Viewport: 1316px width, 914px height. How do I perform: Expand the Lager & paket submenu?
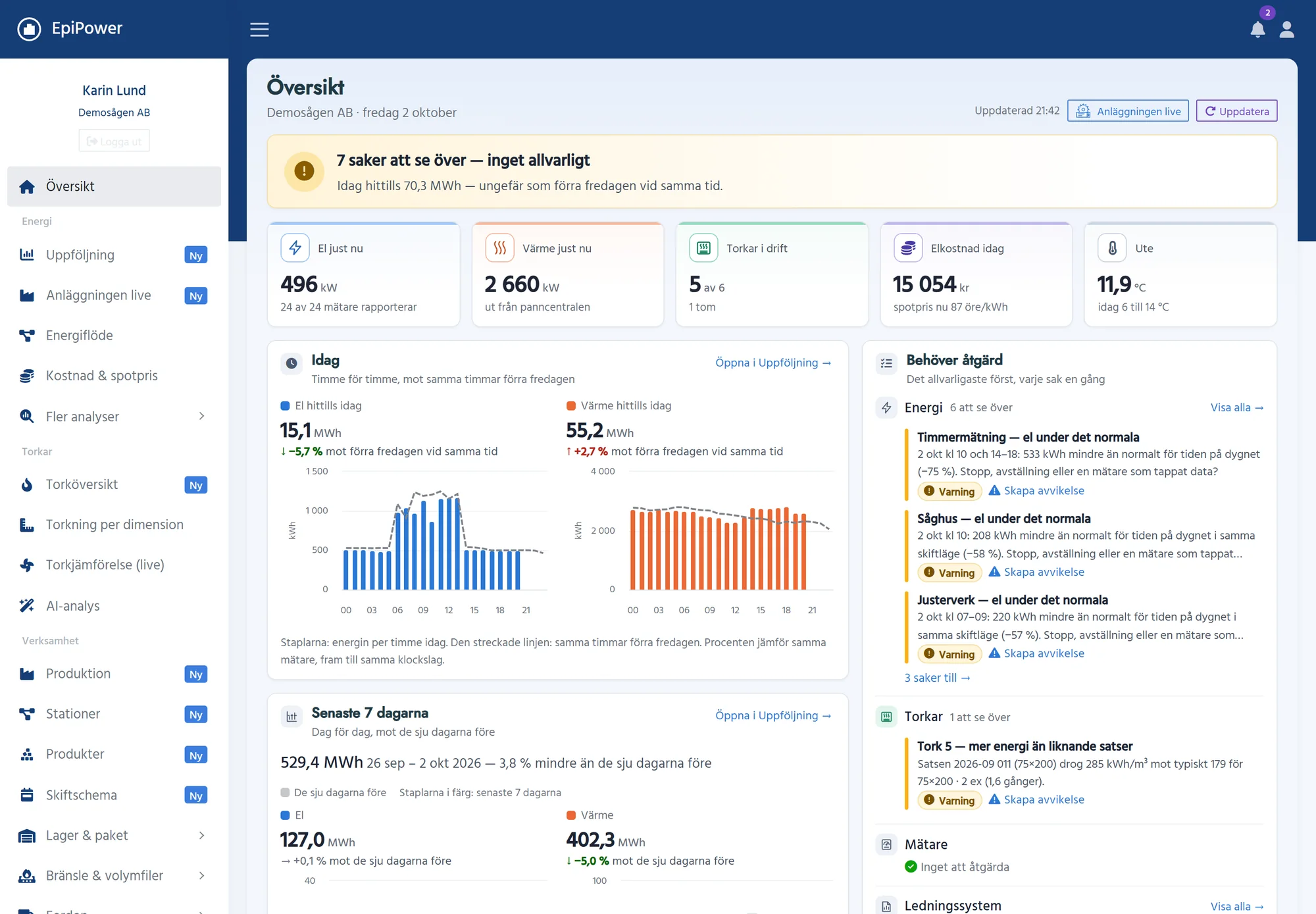coord(114,835)
